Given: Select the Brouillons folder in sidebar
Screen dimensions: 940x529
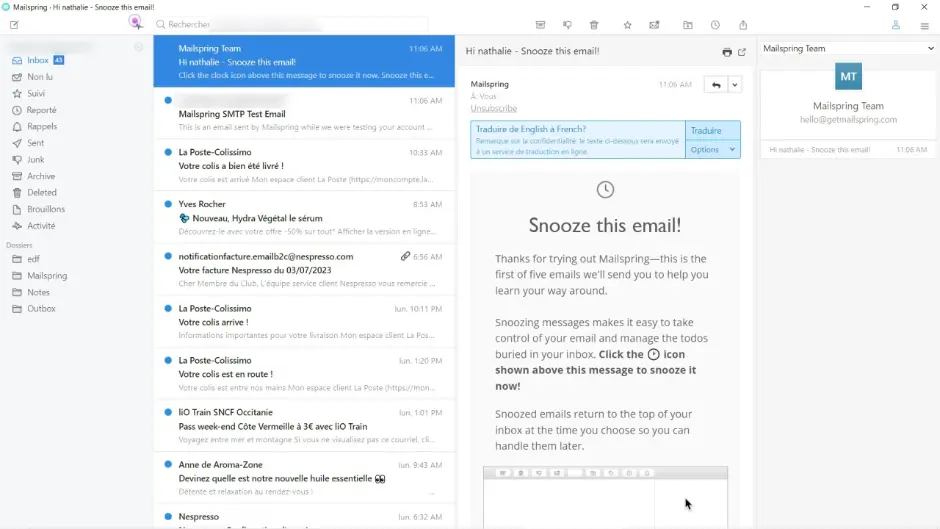Looking at the screenshot, I should (46, 209).
